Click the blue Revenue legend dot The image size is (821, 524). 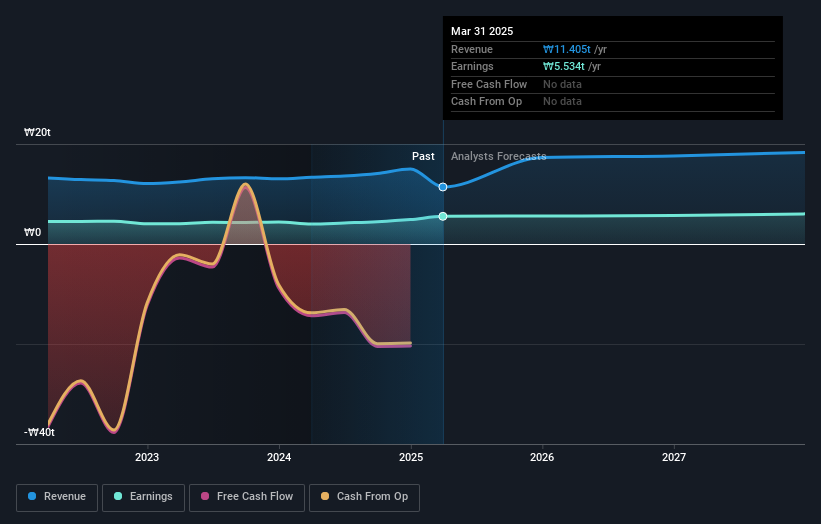point(32,496)
